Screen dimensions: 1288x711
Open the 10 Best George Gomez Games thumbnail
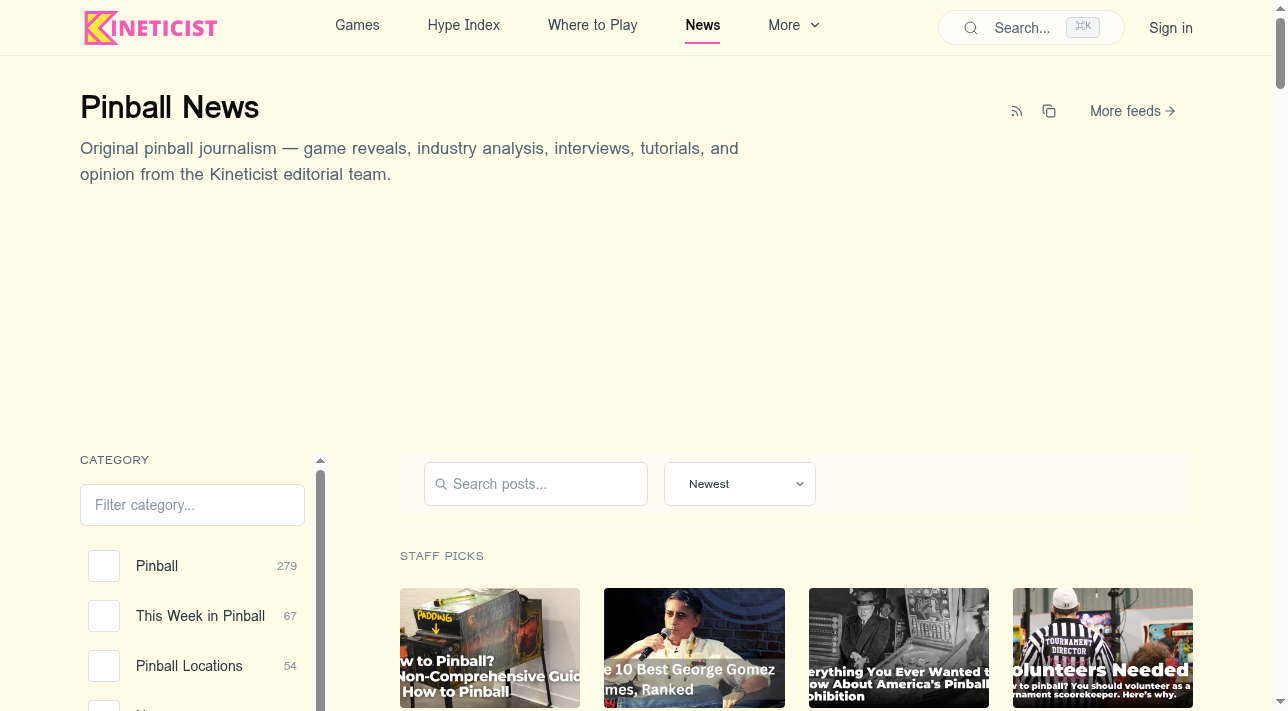694,648
